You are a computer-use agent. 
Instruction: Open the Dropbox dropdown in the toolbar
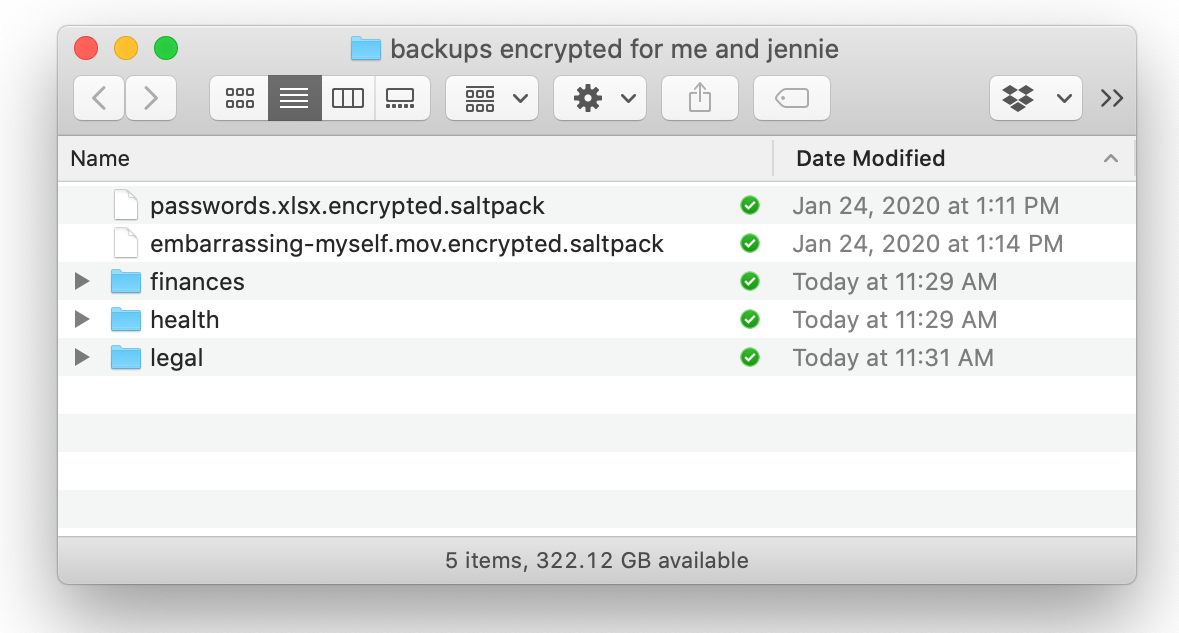(x=1035, y=97)
